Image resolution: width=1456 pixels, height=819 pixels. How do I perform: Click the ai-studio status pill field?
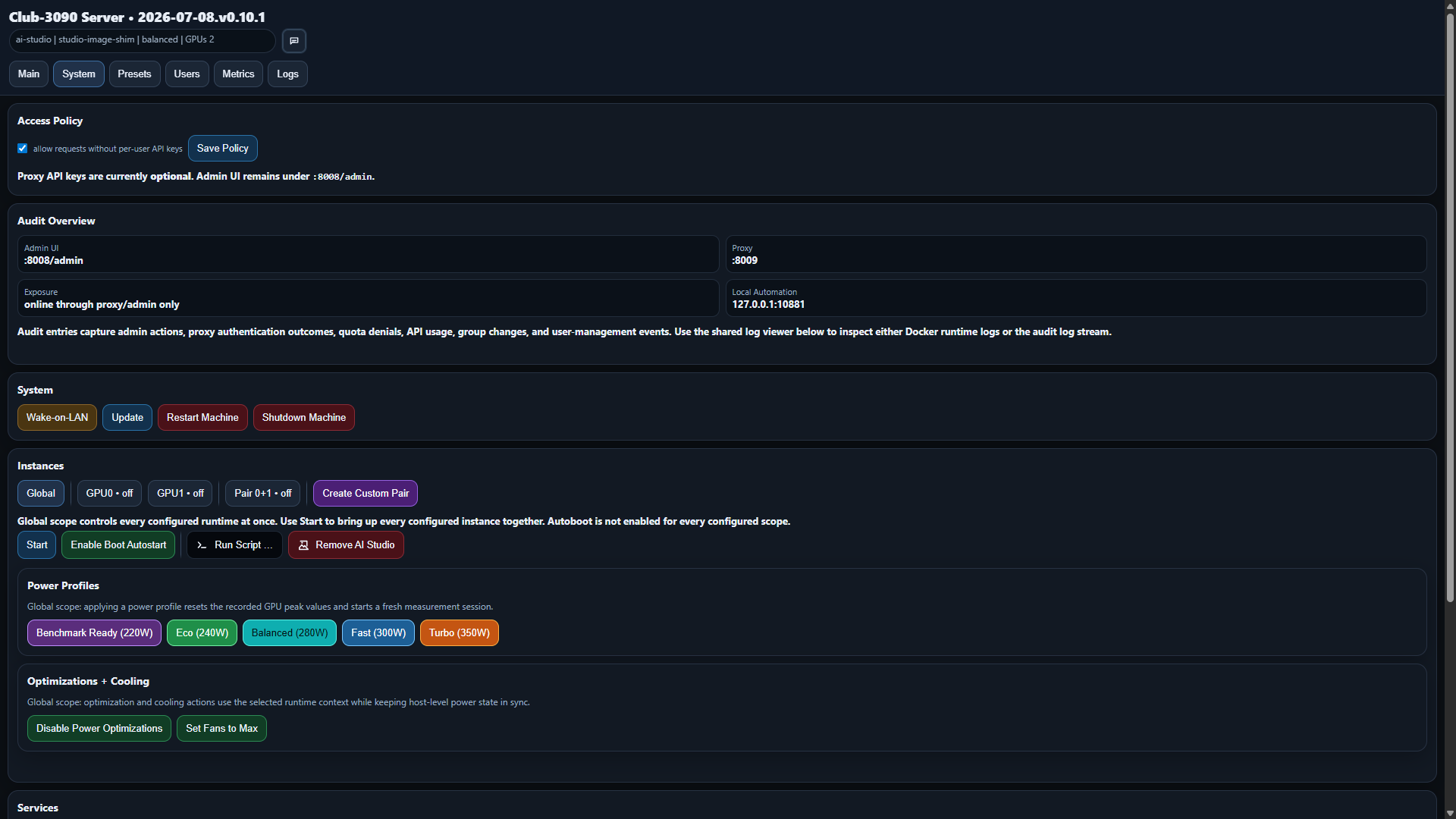click(x=143, y=40)
